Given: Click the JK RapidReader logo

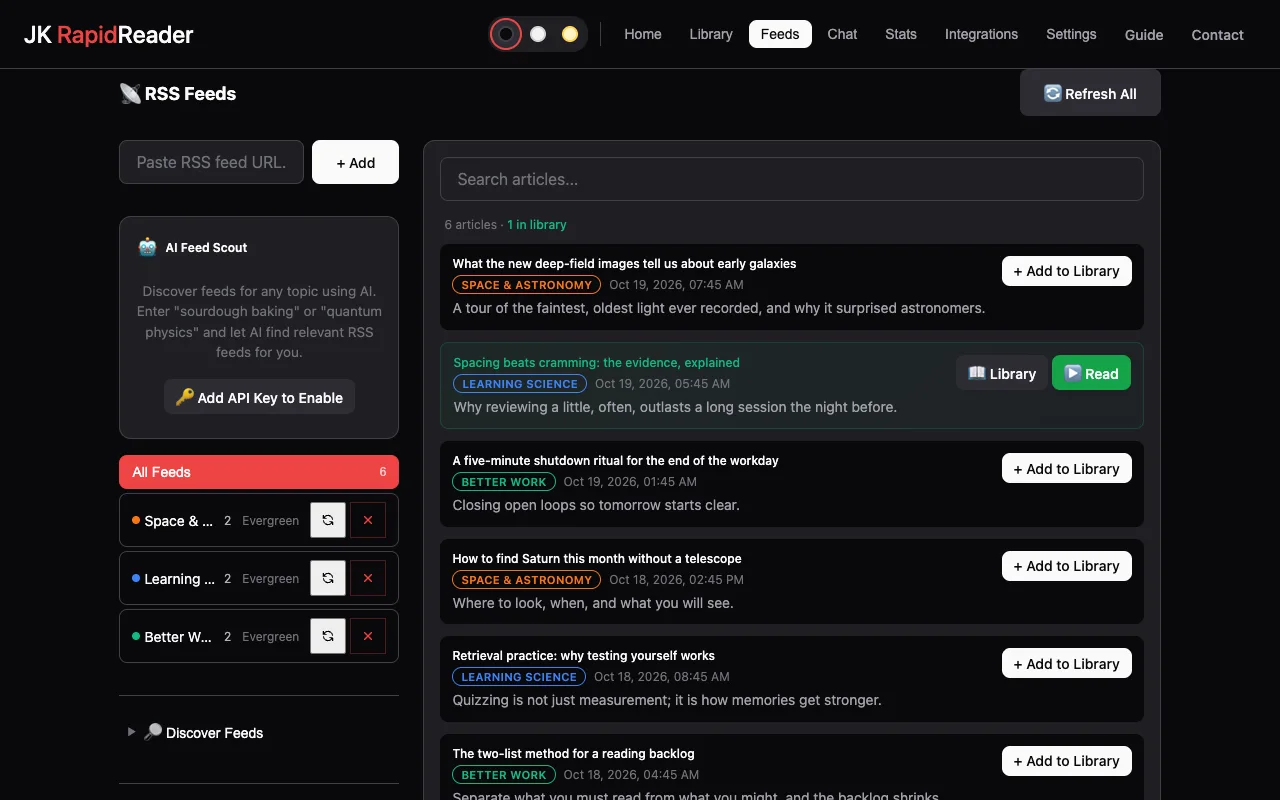Looking at the screenshot, I should click(x=108, y=35).
